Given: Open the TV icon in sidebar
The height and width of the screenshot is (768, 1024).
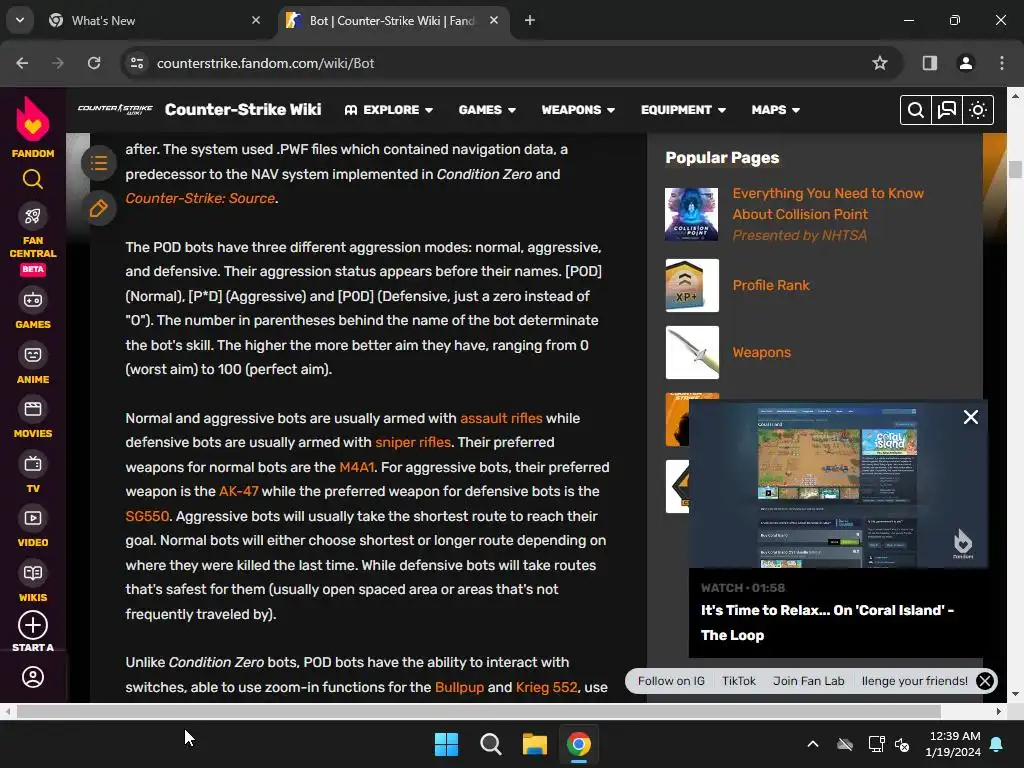Looking at the screenshot, I should click(33, 464).
